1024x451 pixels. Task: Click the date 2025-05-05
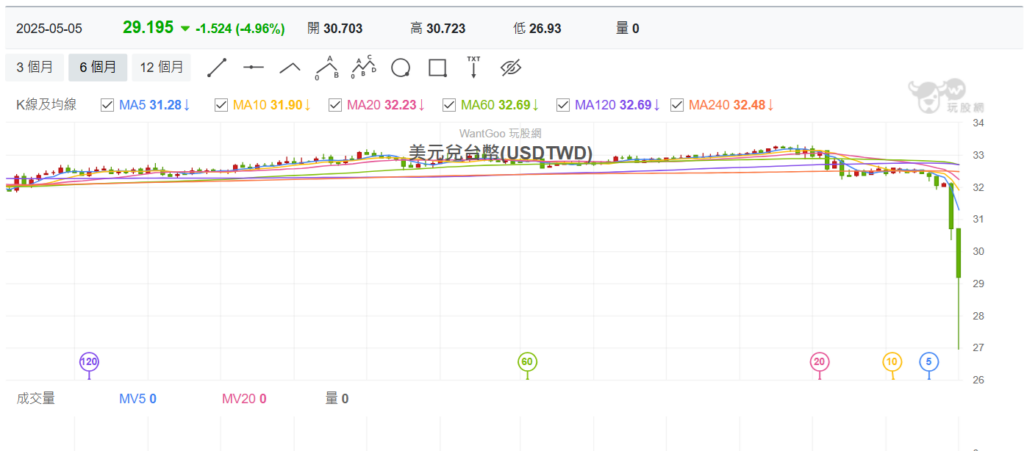(x=50, y=29)
